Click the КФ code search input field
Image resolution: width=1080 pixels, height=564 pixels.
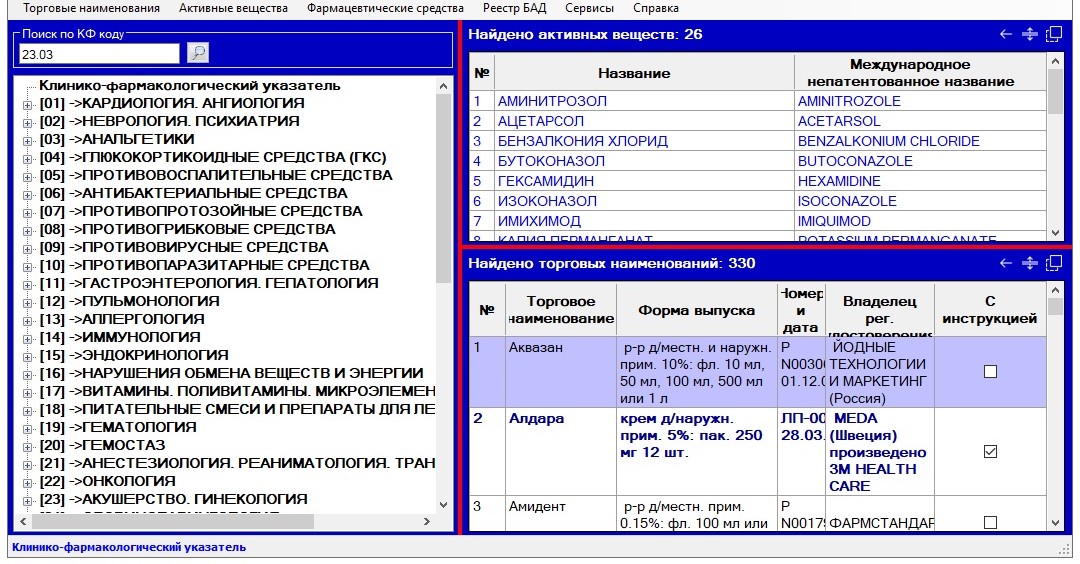tap(100, 54)
